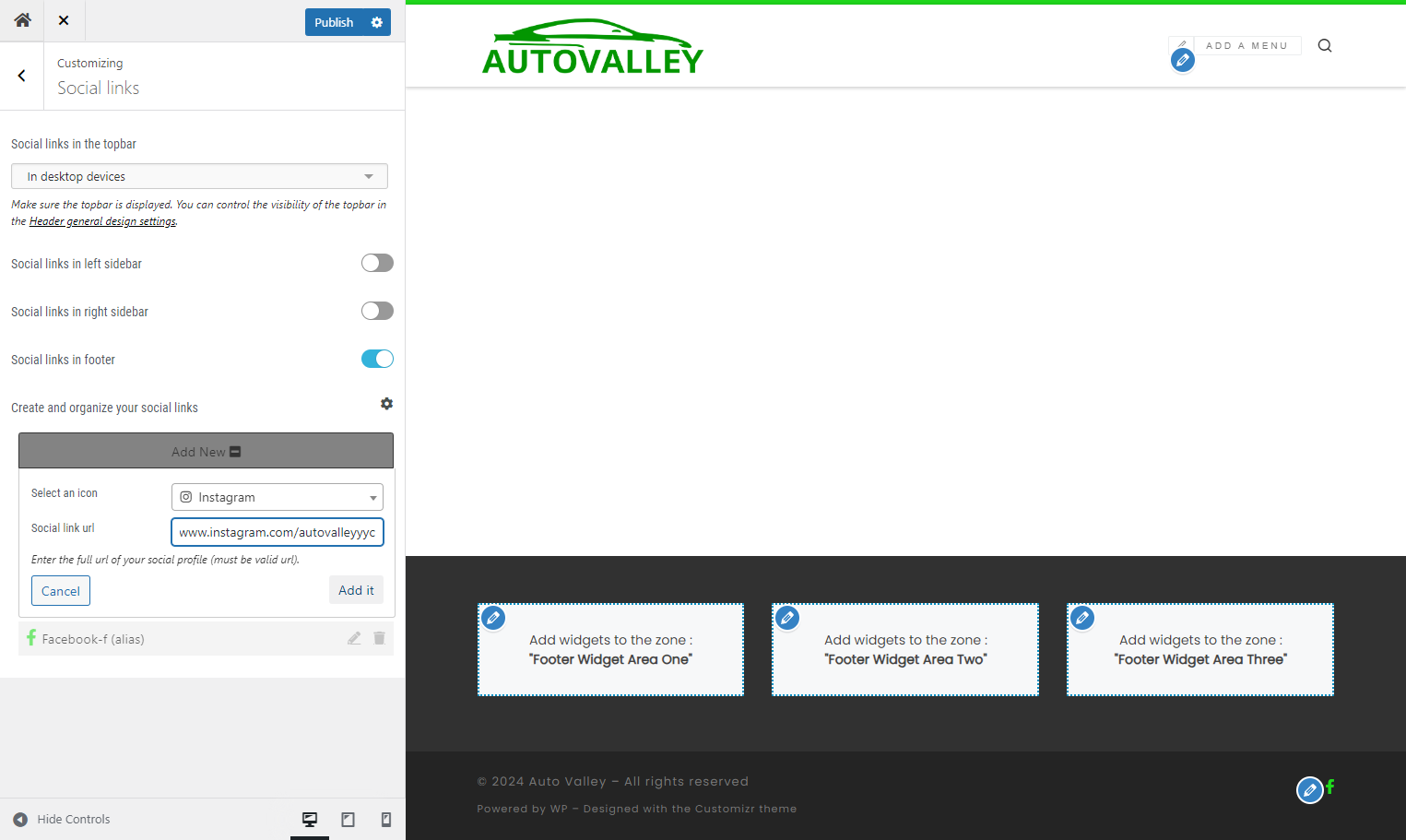Edit the Facebook-f social link pencil
The height and width of the screenshot is (840, 1406).
(354, 638)
